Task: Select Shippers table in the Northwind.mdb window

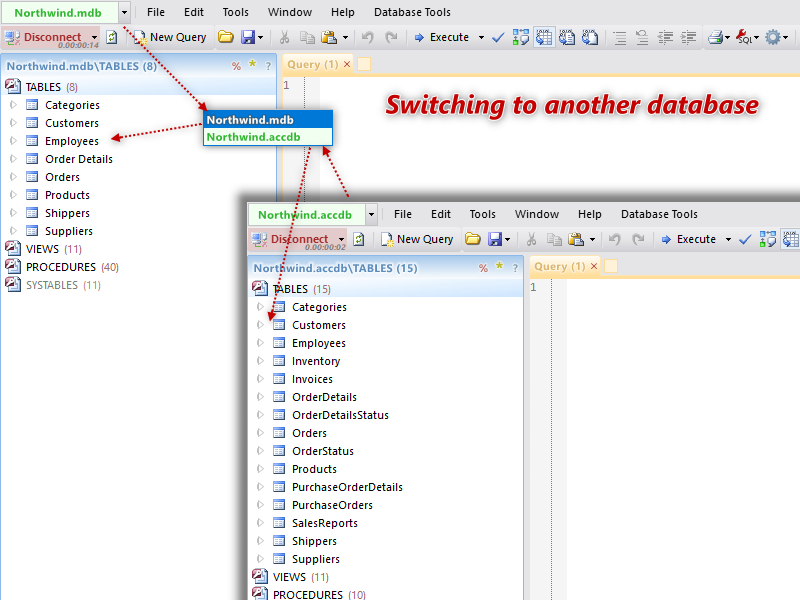Action: point(67,213)
